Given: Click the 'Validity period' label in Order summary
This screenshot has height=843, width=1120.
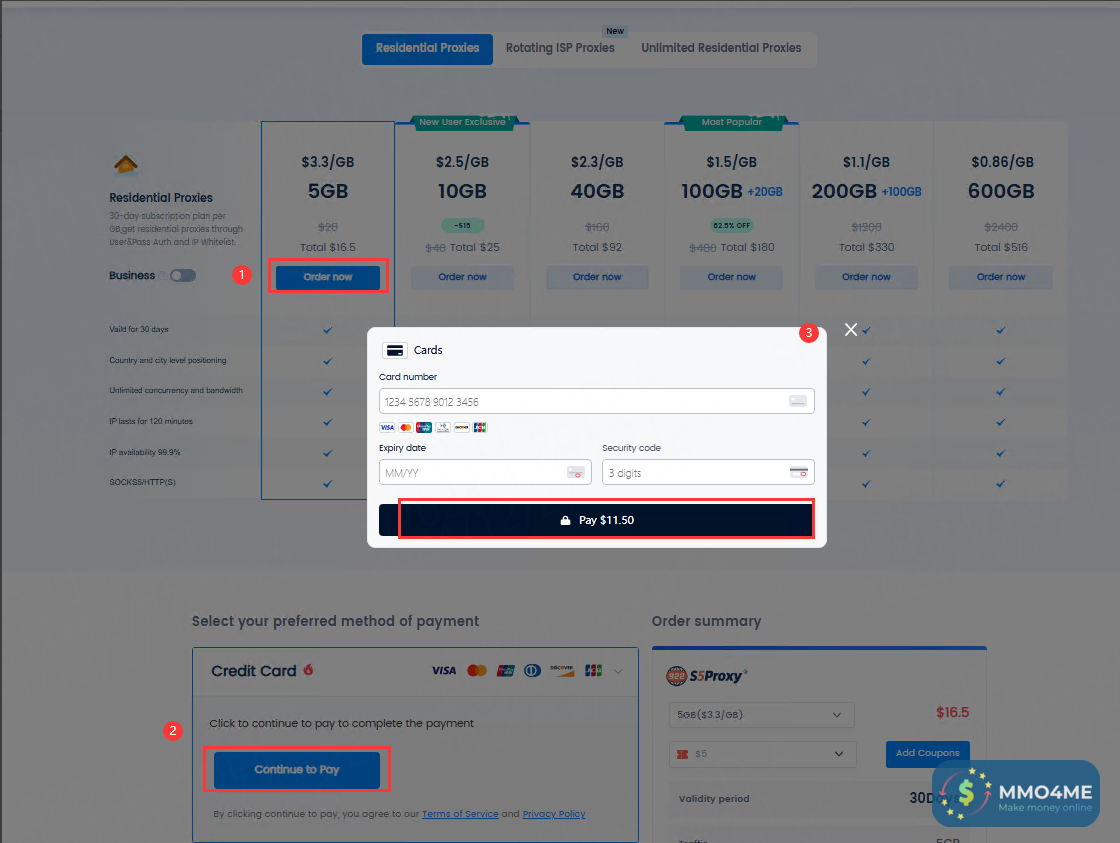Looking at the screenshot, I should click(x=714, y=799).
